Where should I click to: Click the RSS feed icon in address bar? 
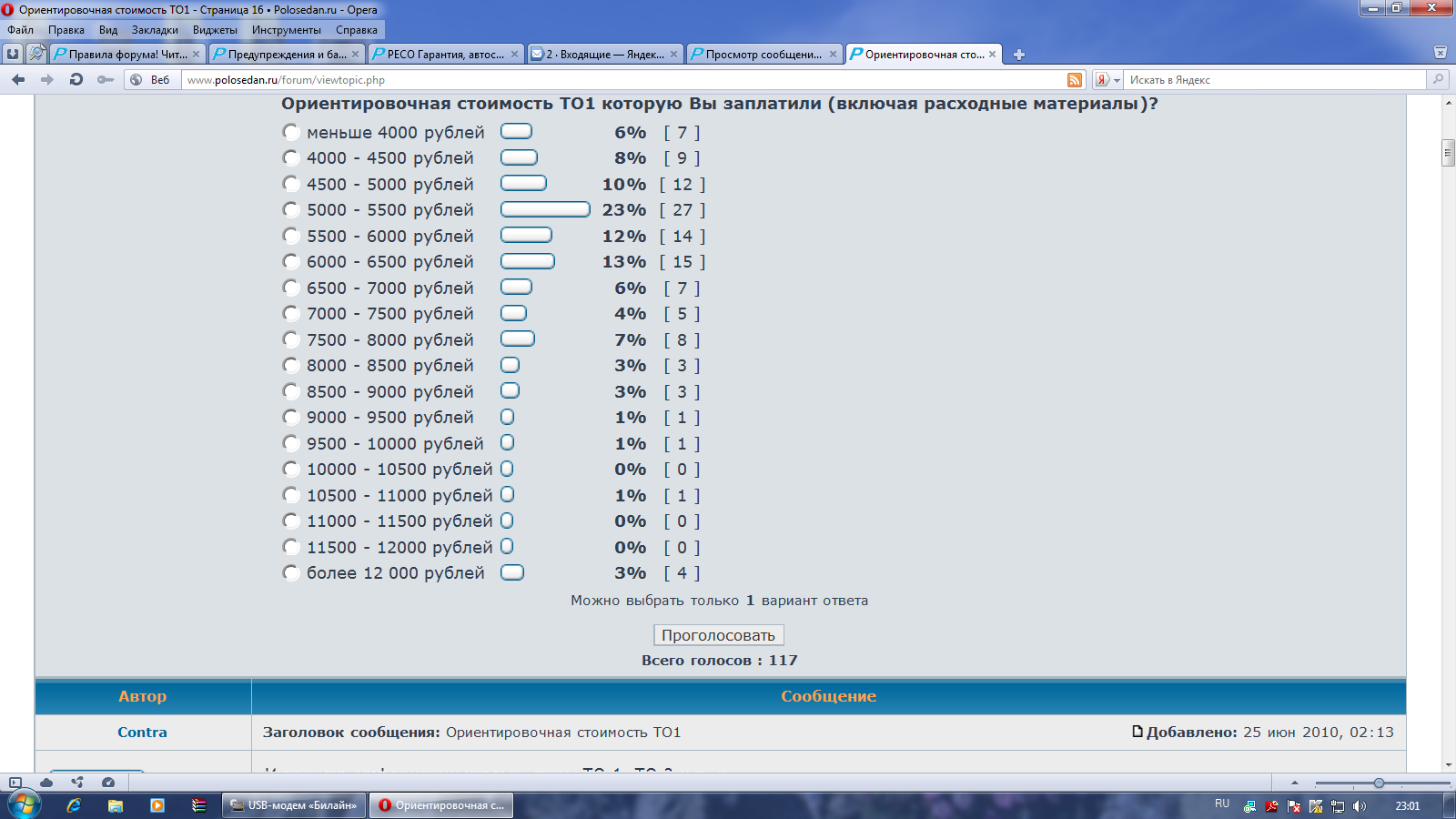click(1075, 80)
